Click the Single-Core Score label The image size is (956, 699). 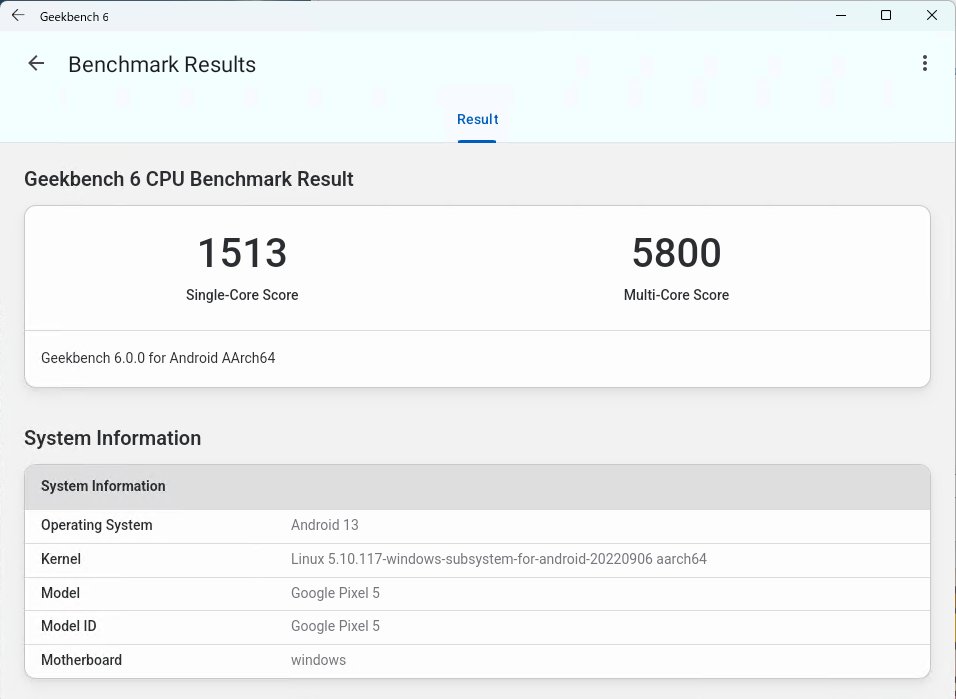[x=242, y=295]
